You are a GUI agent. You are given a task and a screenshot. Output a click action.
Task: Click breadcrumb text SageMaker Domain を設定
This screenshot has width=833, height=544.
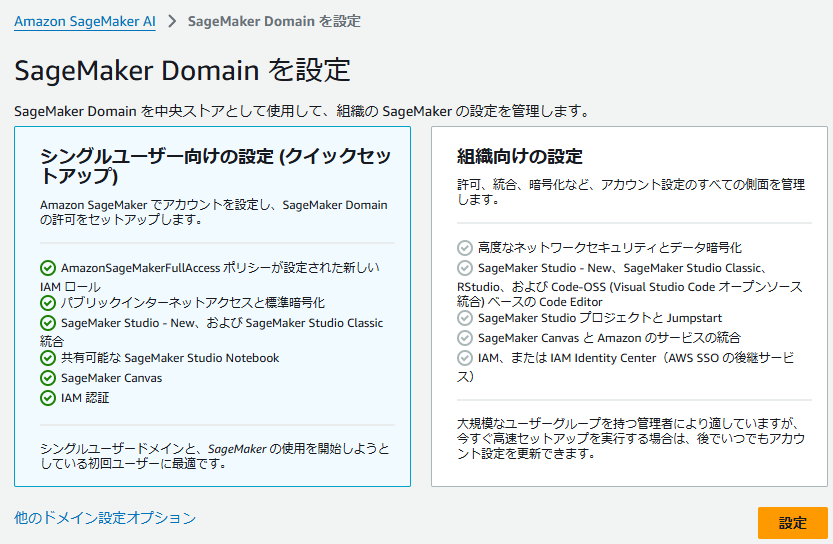[x=274, y=21]
